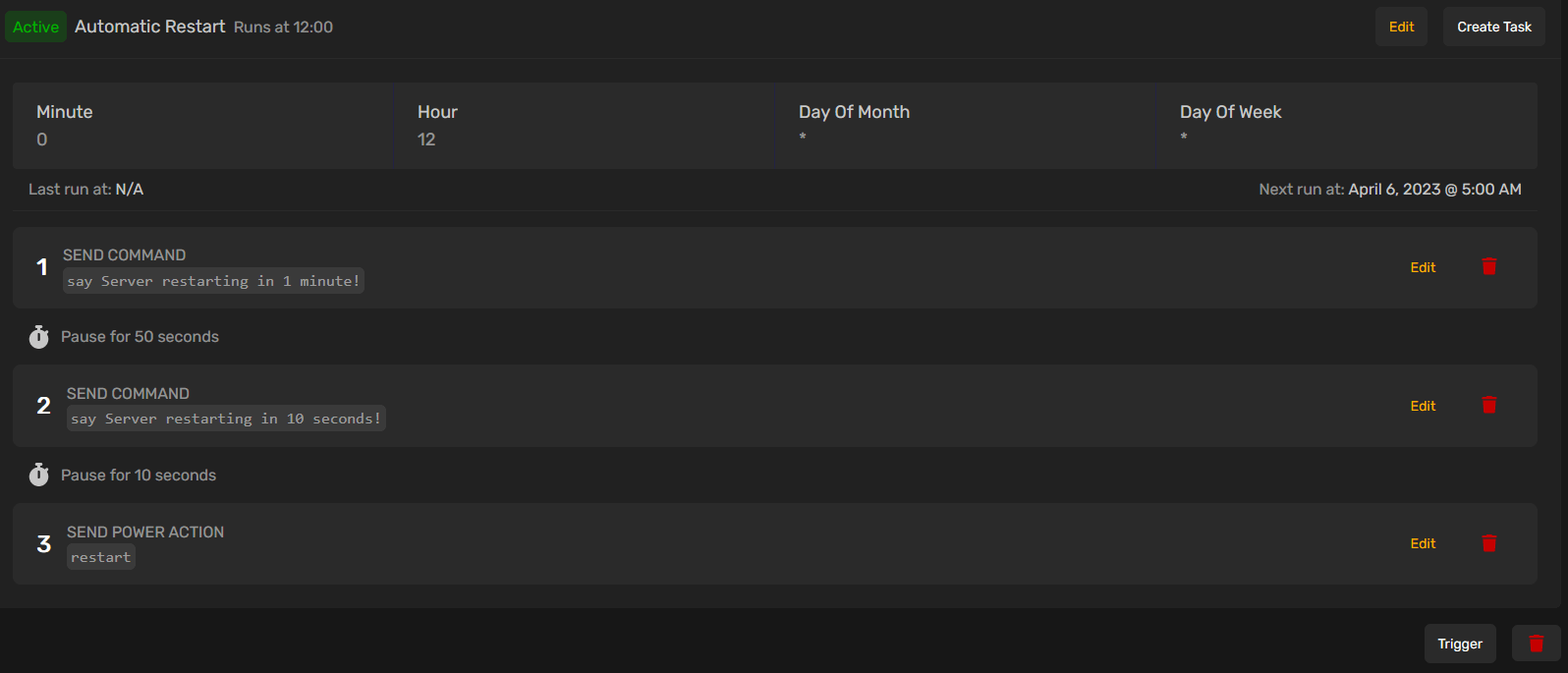
Task: Click the green Active status badge
Action: [36, 27]
